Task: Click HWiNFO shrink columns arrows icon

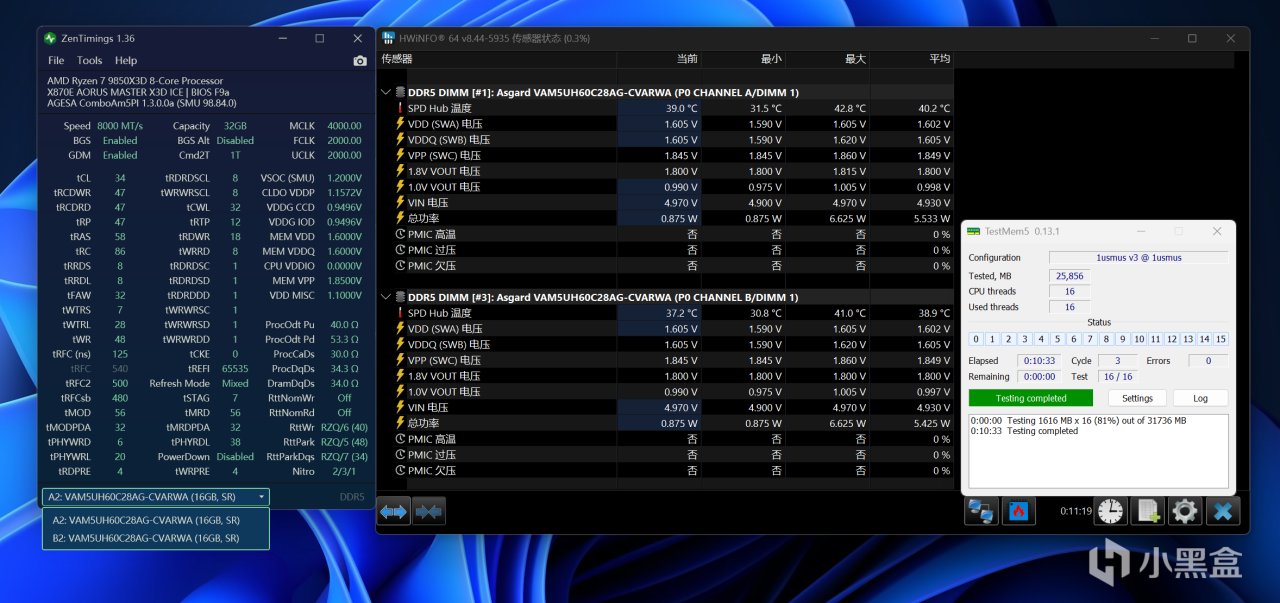Action: 429,511
